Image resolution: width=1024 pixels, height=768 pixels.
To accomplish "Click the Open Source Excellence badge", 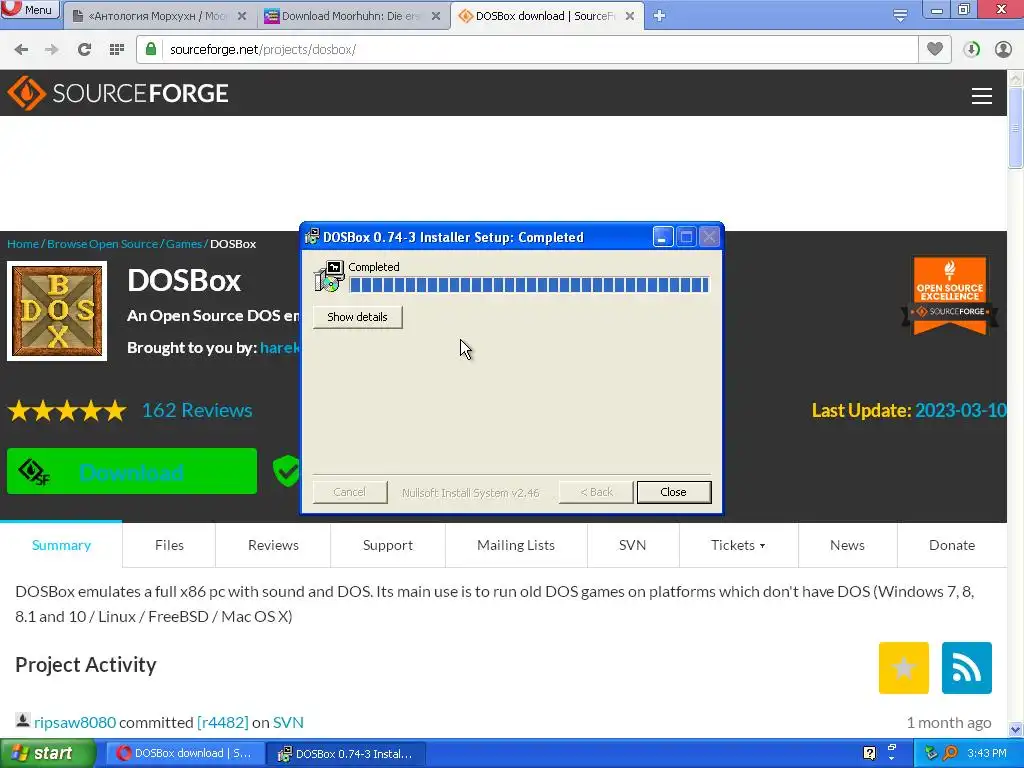I will [x=950, y=295].
